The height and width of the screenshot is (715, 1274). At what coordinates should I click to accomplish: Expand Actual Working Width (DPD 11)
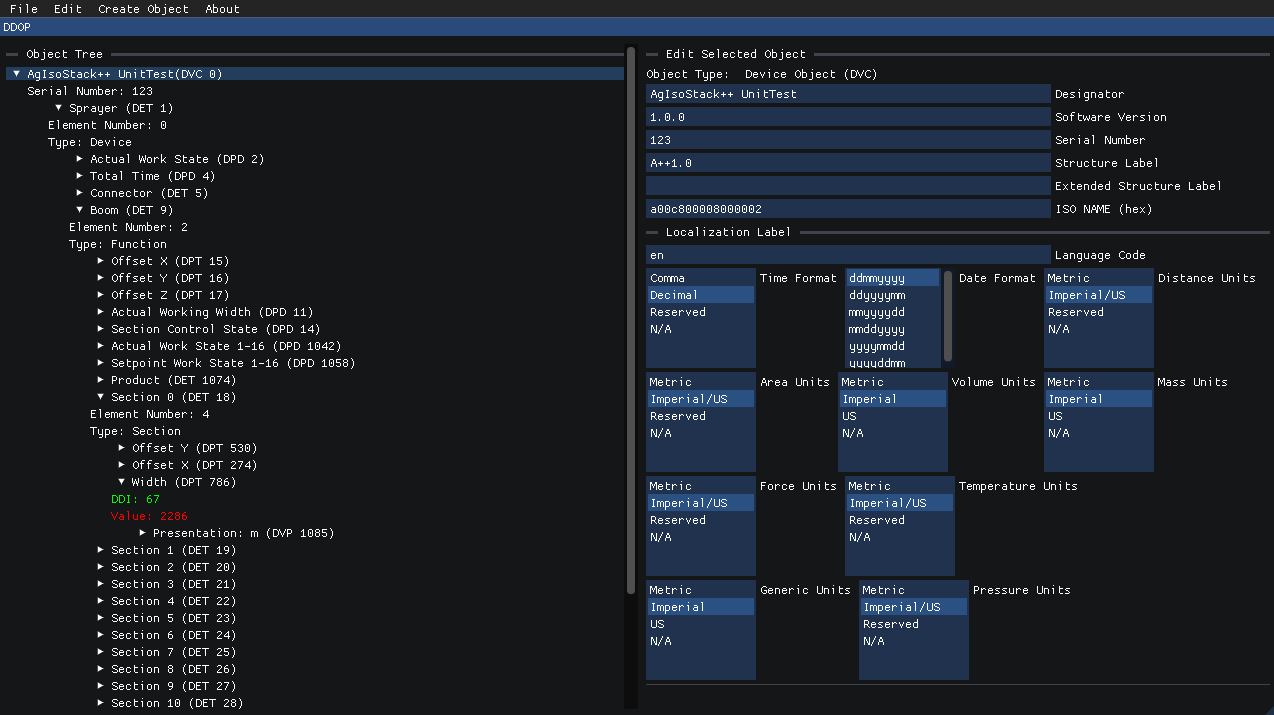101,312
